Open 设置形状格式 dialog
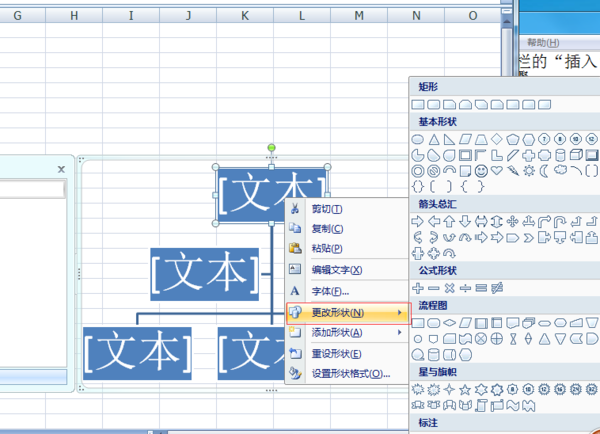Image resolution: width=600 pixels, height=434 pixels. pos(351,374)
